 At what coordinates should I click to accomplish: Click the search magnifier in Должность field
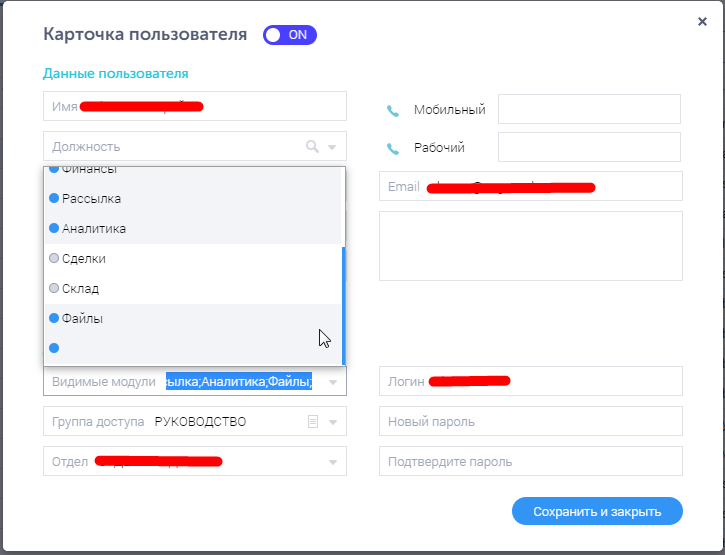tap(312, 147)
